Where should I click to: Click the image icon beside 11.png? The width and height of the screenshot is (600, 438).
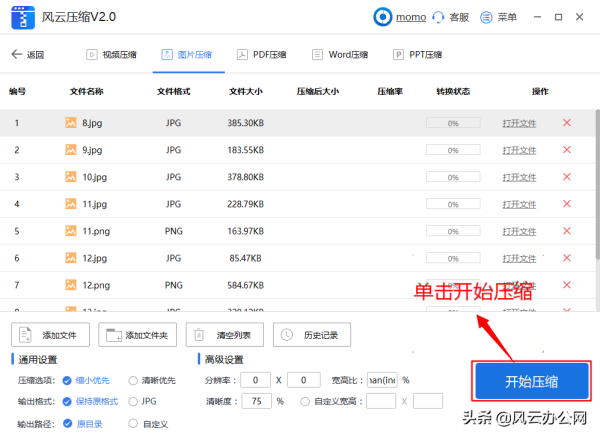[71, 231]
